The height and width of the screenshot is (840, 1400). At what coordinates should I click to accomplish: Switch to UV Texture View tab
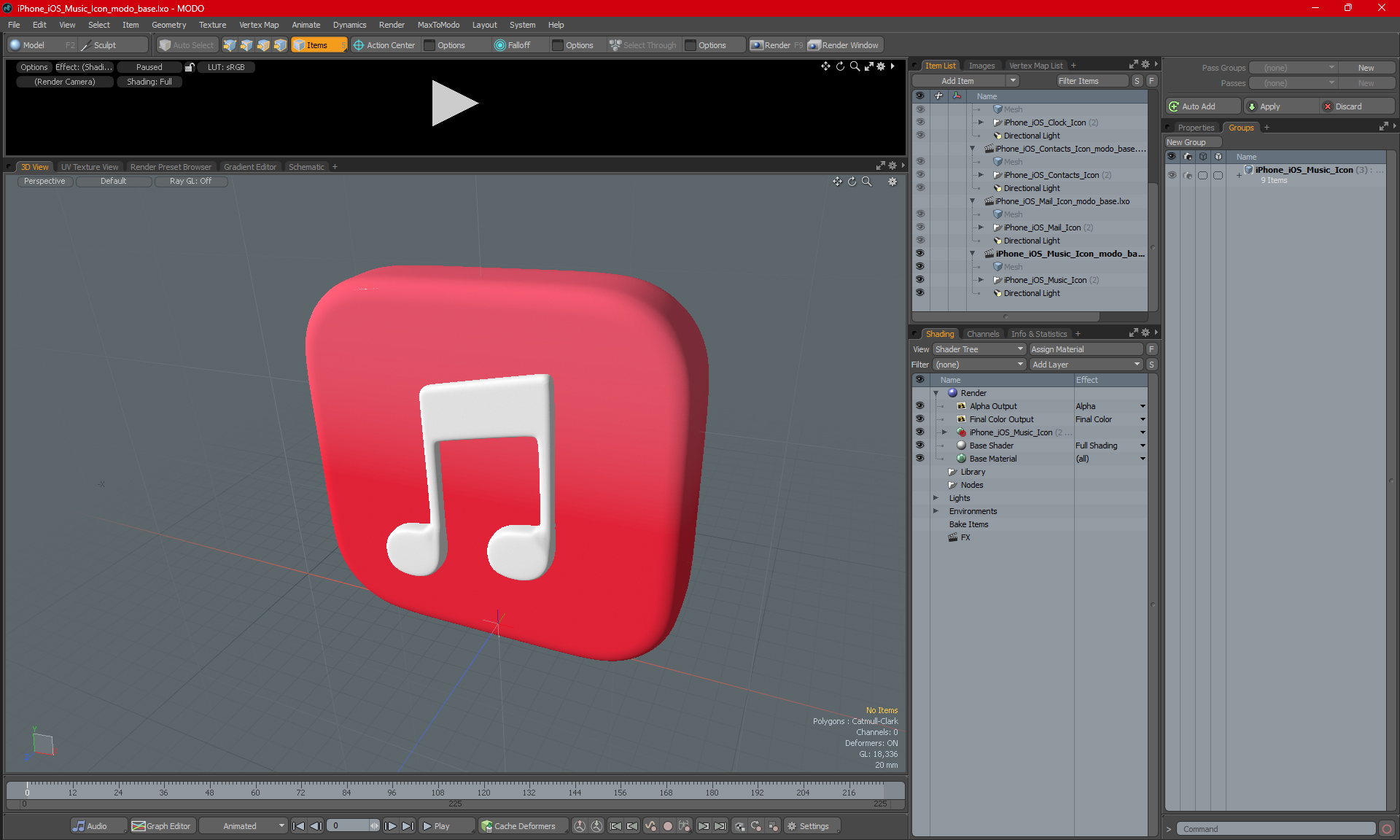tap(89, 167)
